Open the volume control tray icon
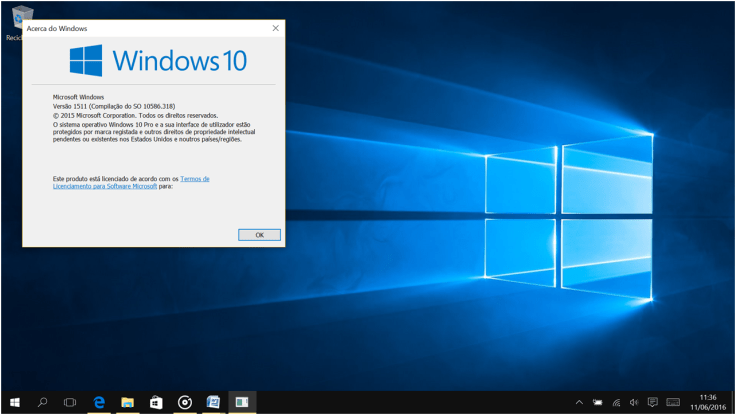 (x=634, y=402)
